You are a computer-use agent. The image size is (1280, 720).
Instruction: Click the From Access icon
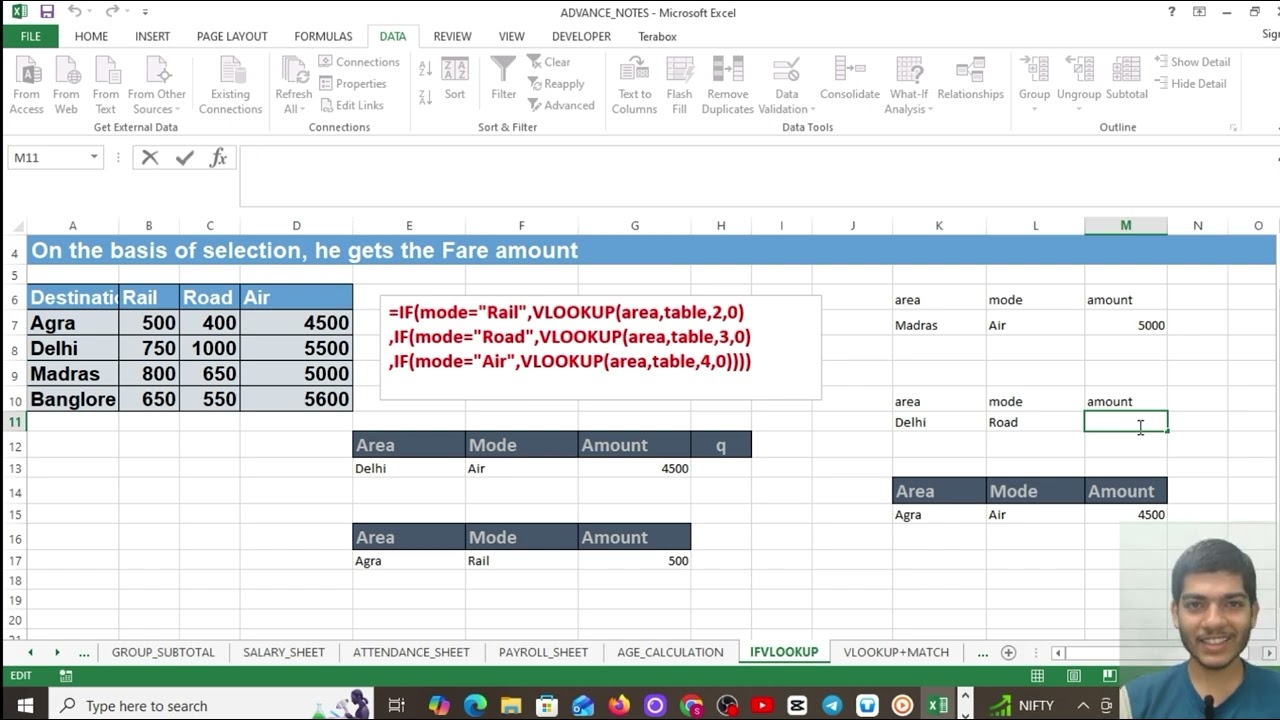27,85
